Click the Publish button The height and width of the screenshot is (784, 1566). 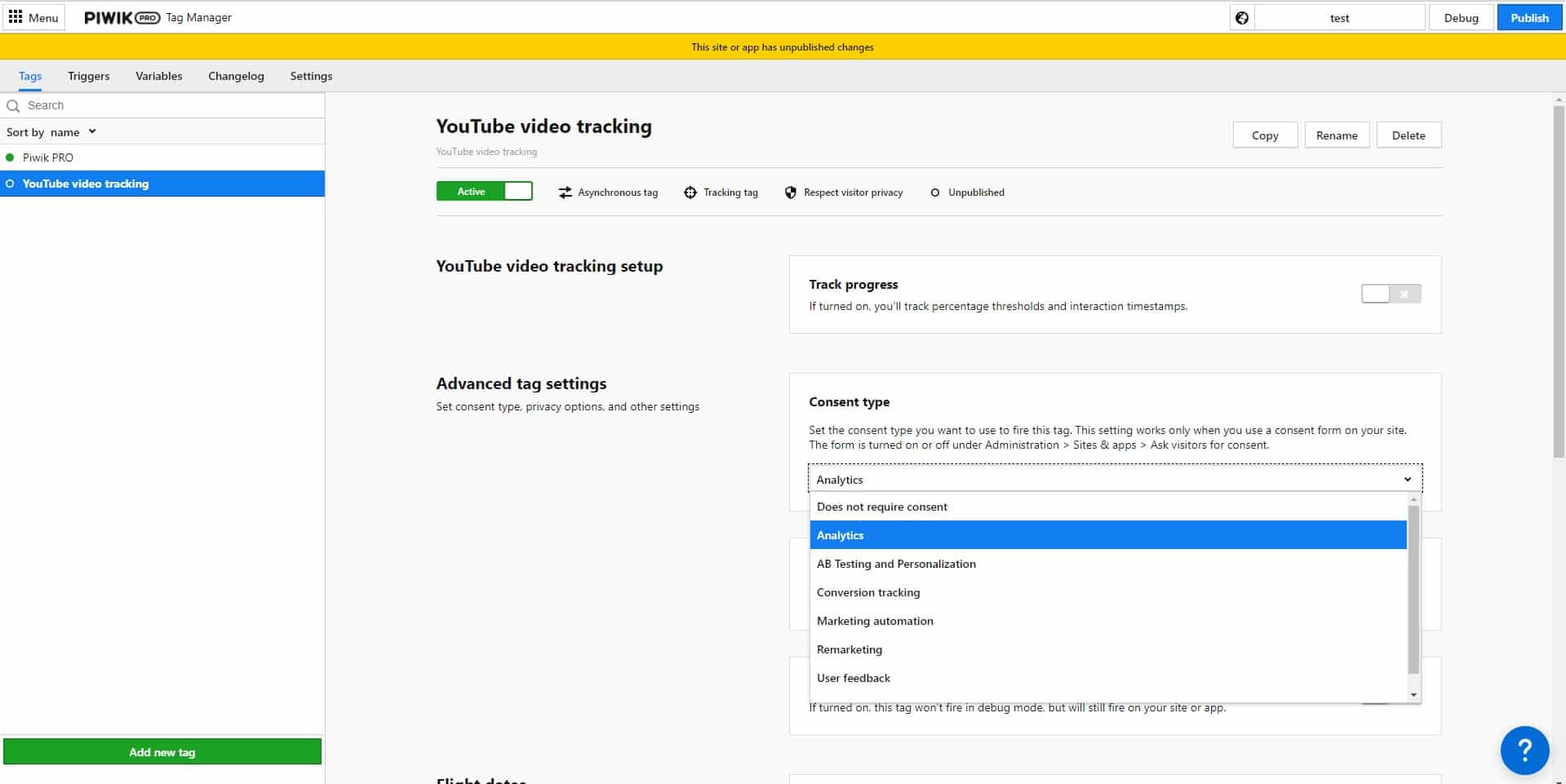1529,17
